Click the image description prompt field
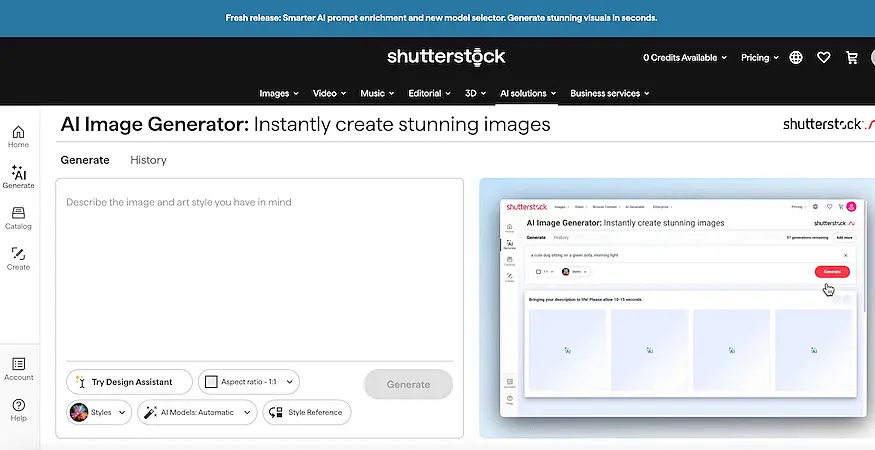This screenshot has height=450, width=875. click(259, 270)
